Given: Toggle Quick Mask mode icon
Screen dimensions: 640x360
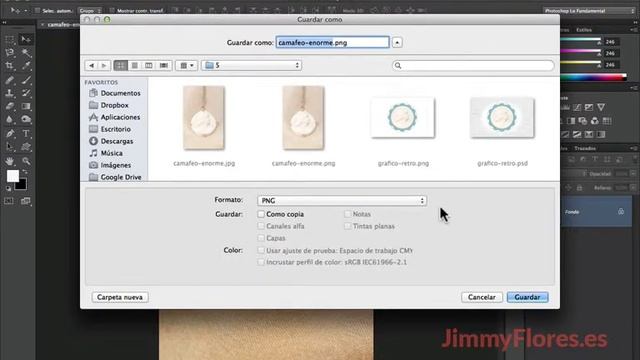Looking at the screenshot, I should tap(9, 201).
